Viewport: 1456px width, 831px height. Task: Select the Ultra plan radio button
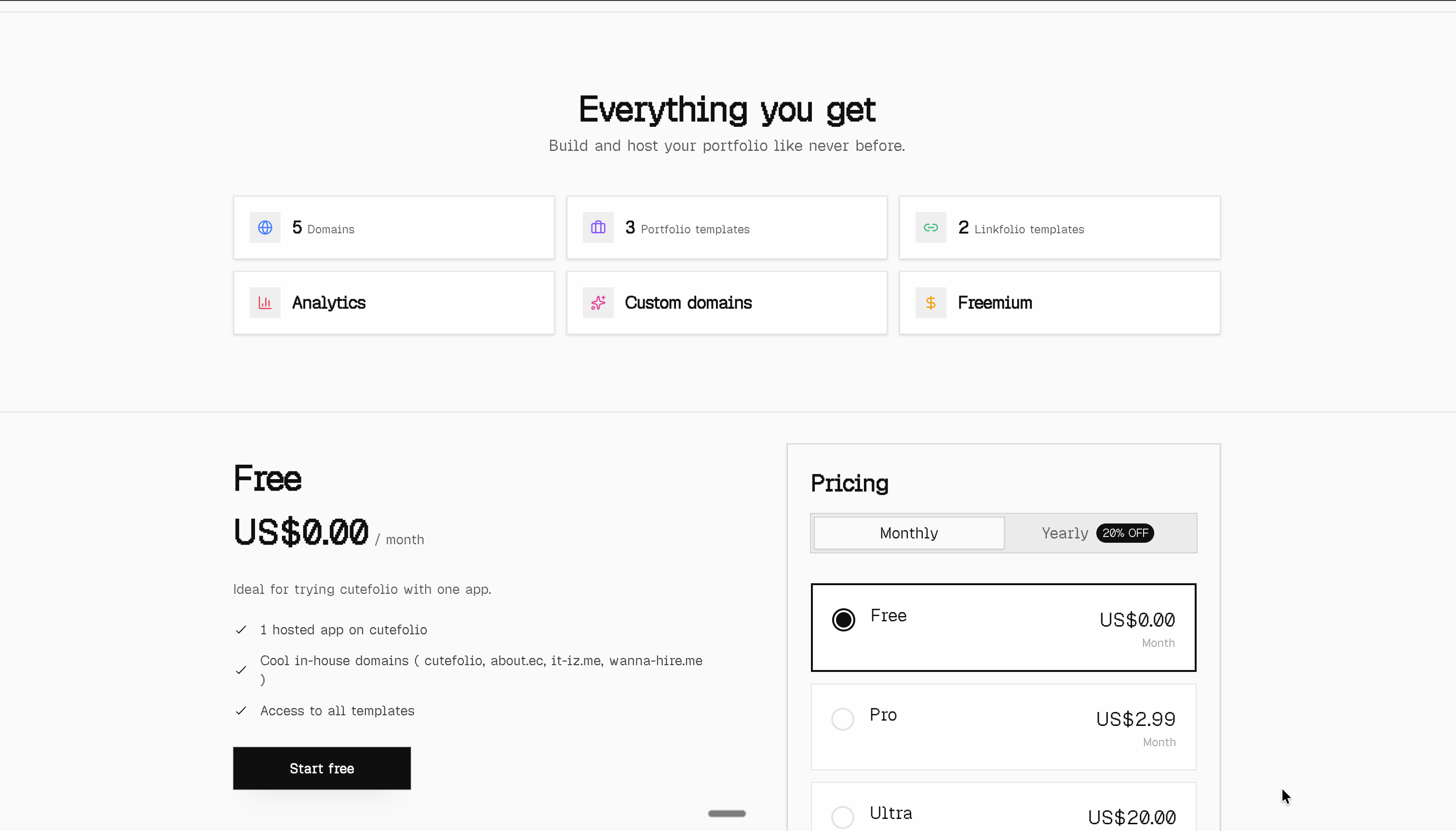(x=842, y=817)
